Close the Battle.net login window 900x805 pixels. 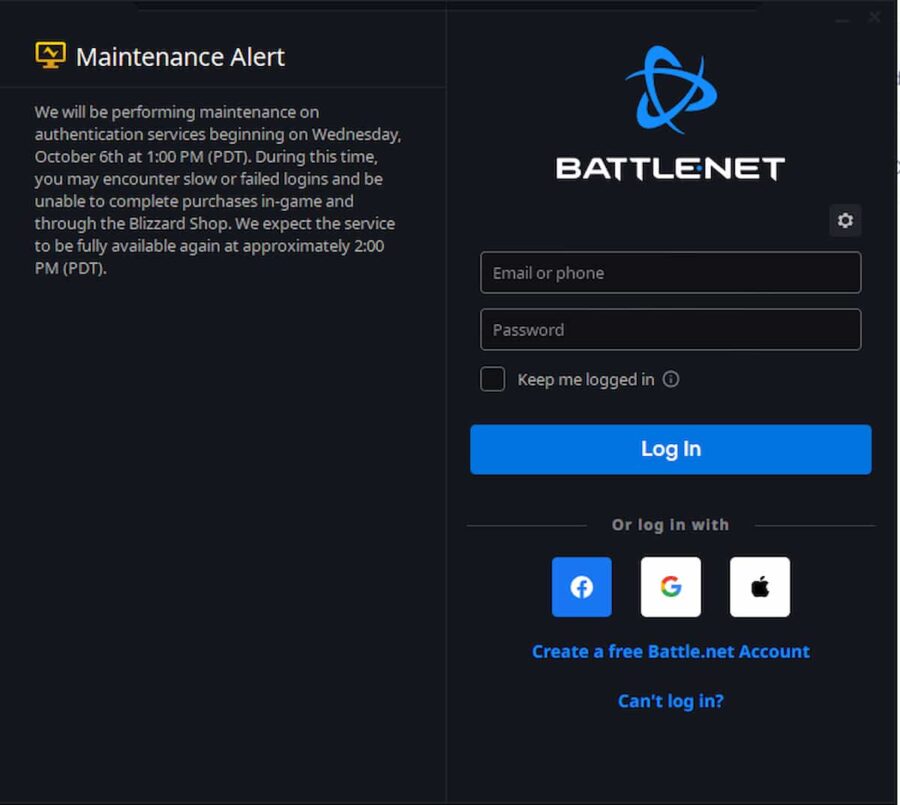click(874, 17)
